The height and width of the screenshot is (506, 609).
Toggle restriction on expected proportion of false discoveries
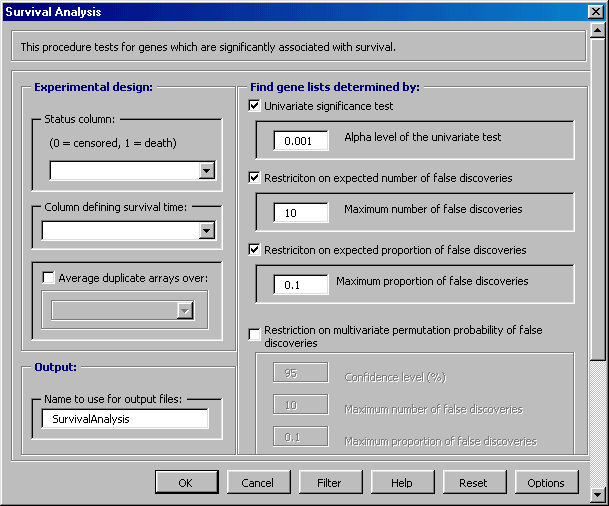[255, 250]
